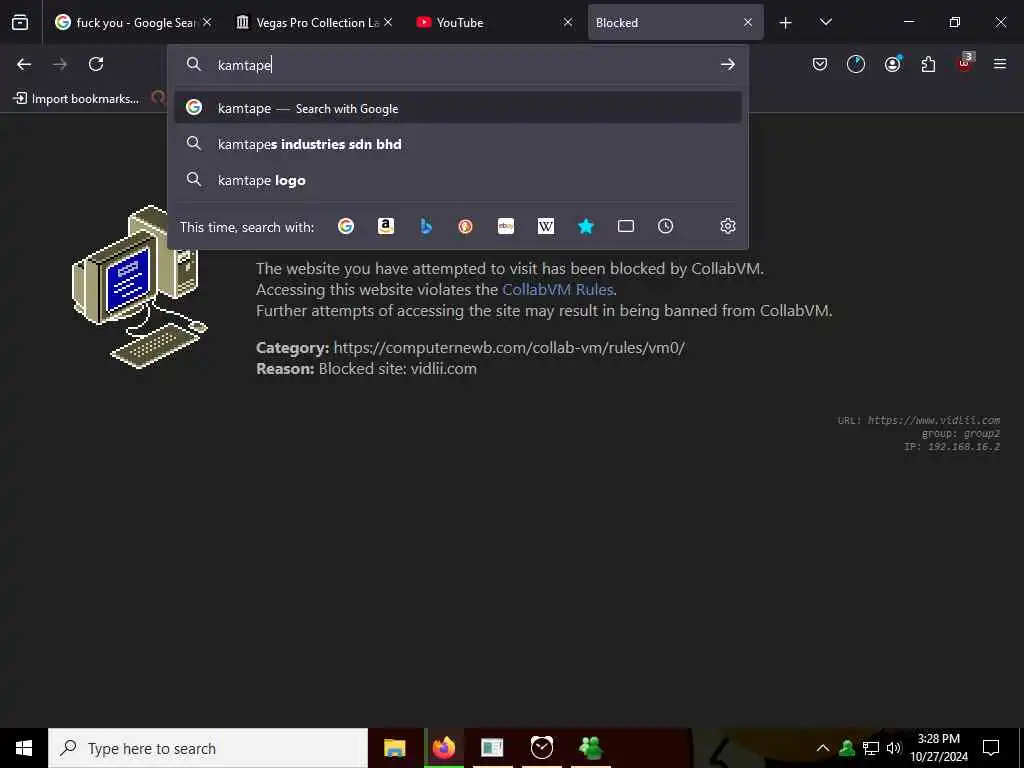Open the network status tray icon

[x=871, y=748]
